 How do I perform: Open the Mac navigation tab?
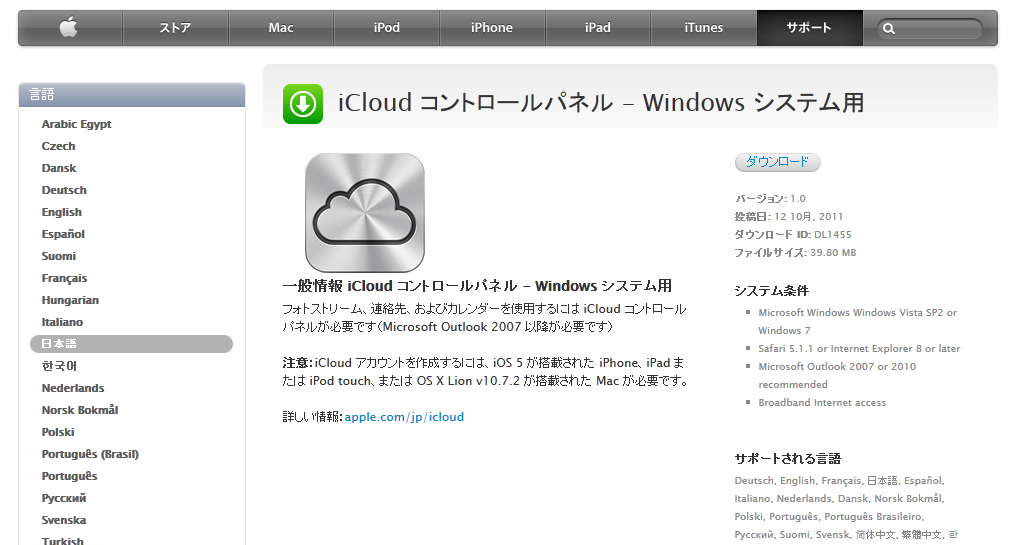click(281, 28)
